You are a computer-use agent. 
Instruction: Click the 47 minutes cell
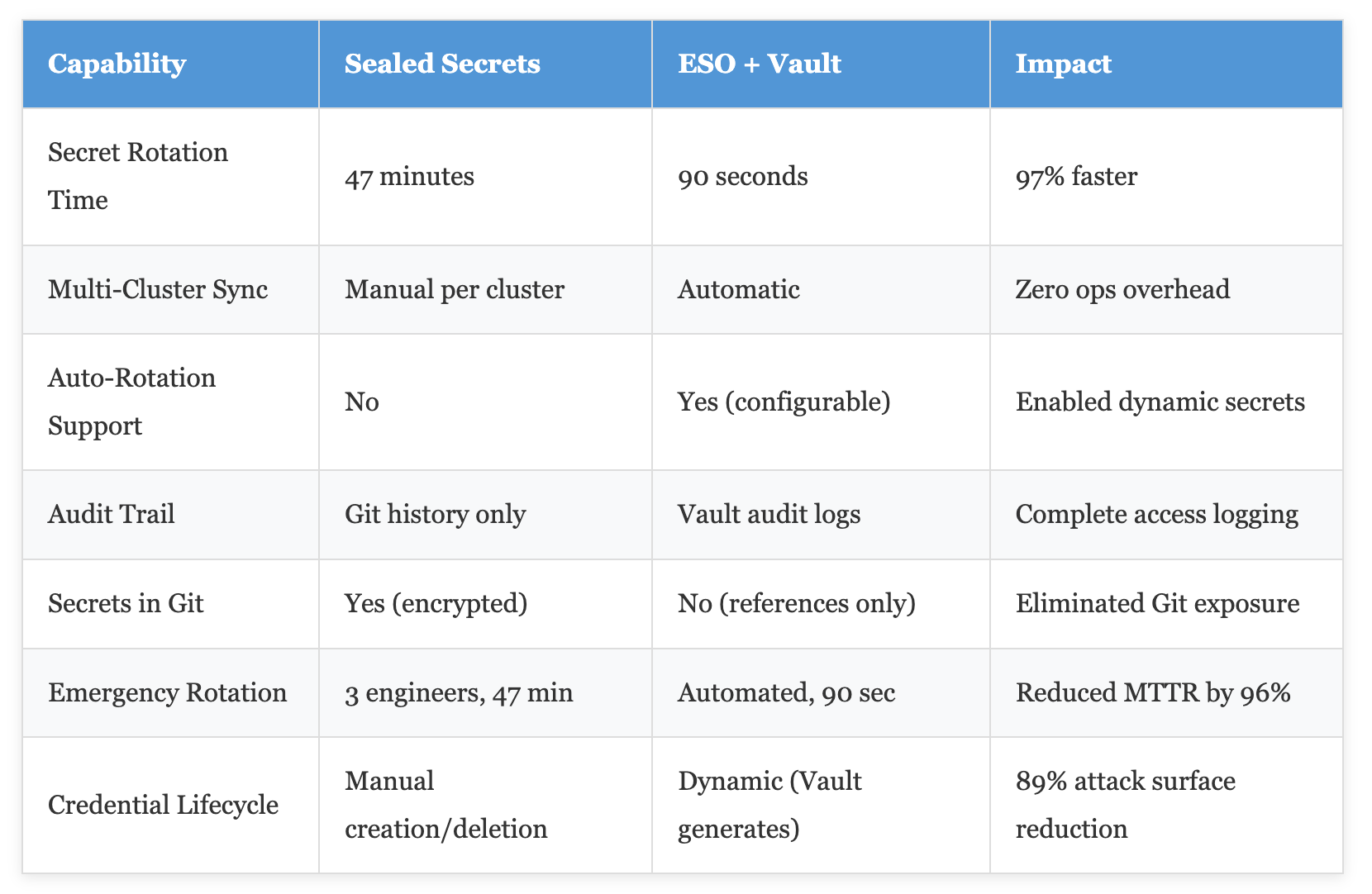(485, 177)
